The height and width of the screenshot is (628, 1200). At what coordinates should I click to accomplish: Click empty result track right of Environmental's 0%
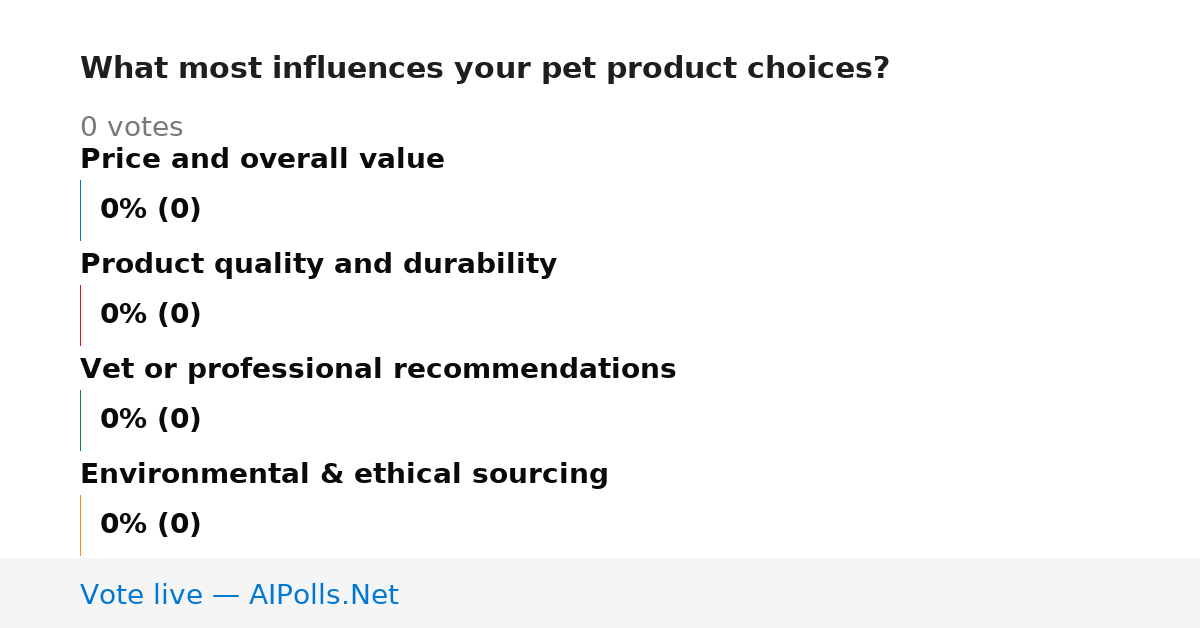coord(660,525)
